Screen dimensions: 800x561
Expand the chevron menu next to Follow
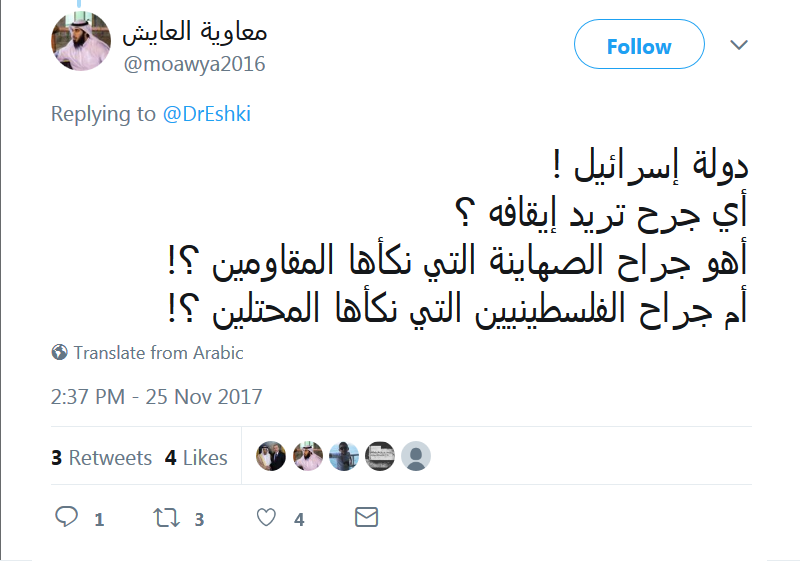coord(739,46)
